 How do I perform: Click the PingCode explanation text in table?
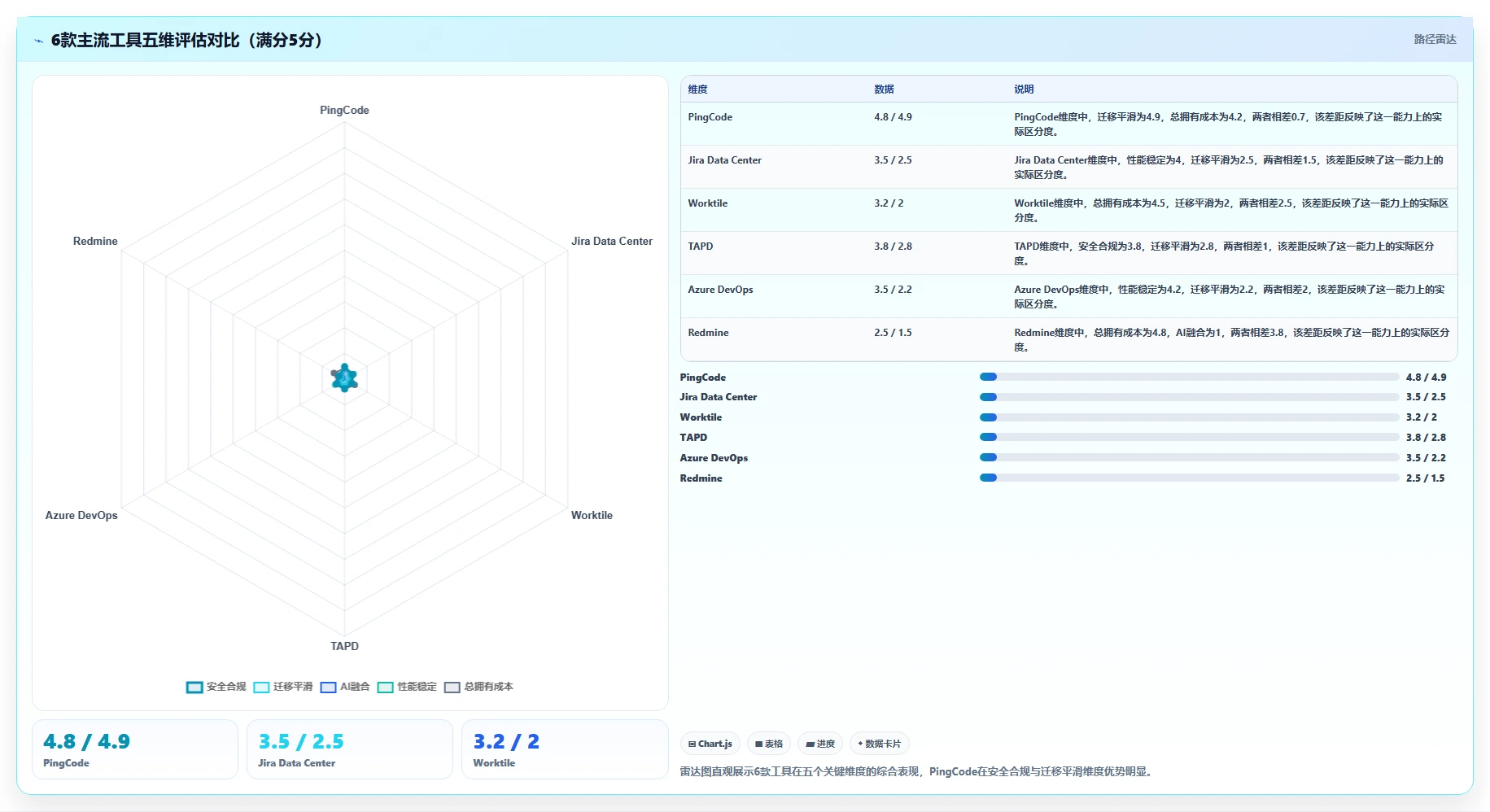click(x=1228, y=124)
